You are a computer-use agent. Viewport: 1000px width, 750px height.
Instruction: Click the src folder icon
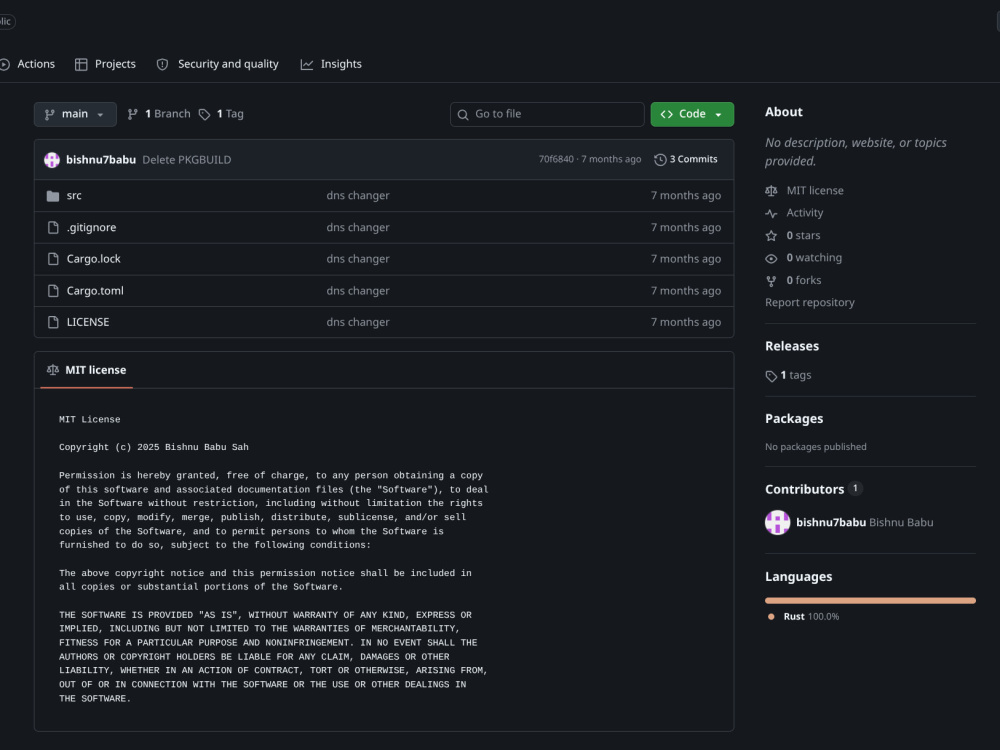pos(53,196)
